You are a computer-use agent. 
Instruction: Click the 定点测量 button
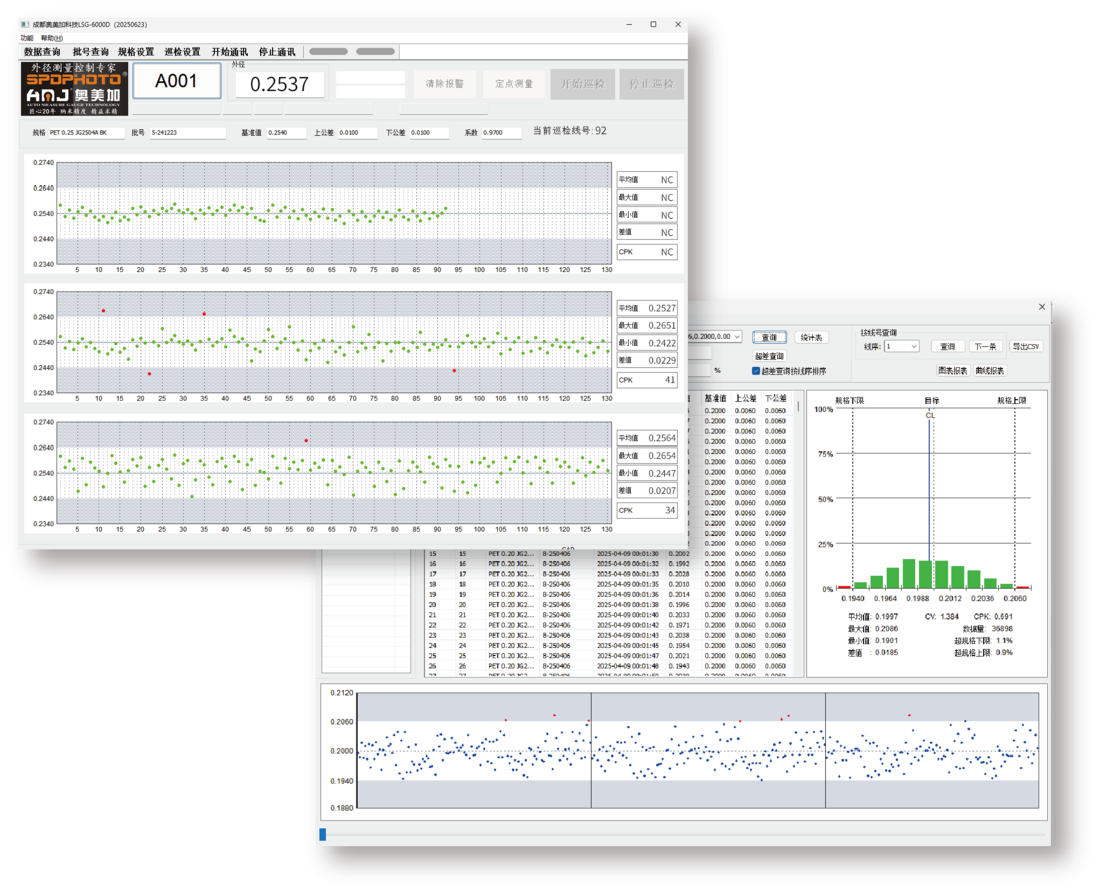[514, 83]
